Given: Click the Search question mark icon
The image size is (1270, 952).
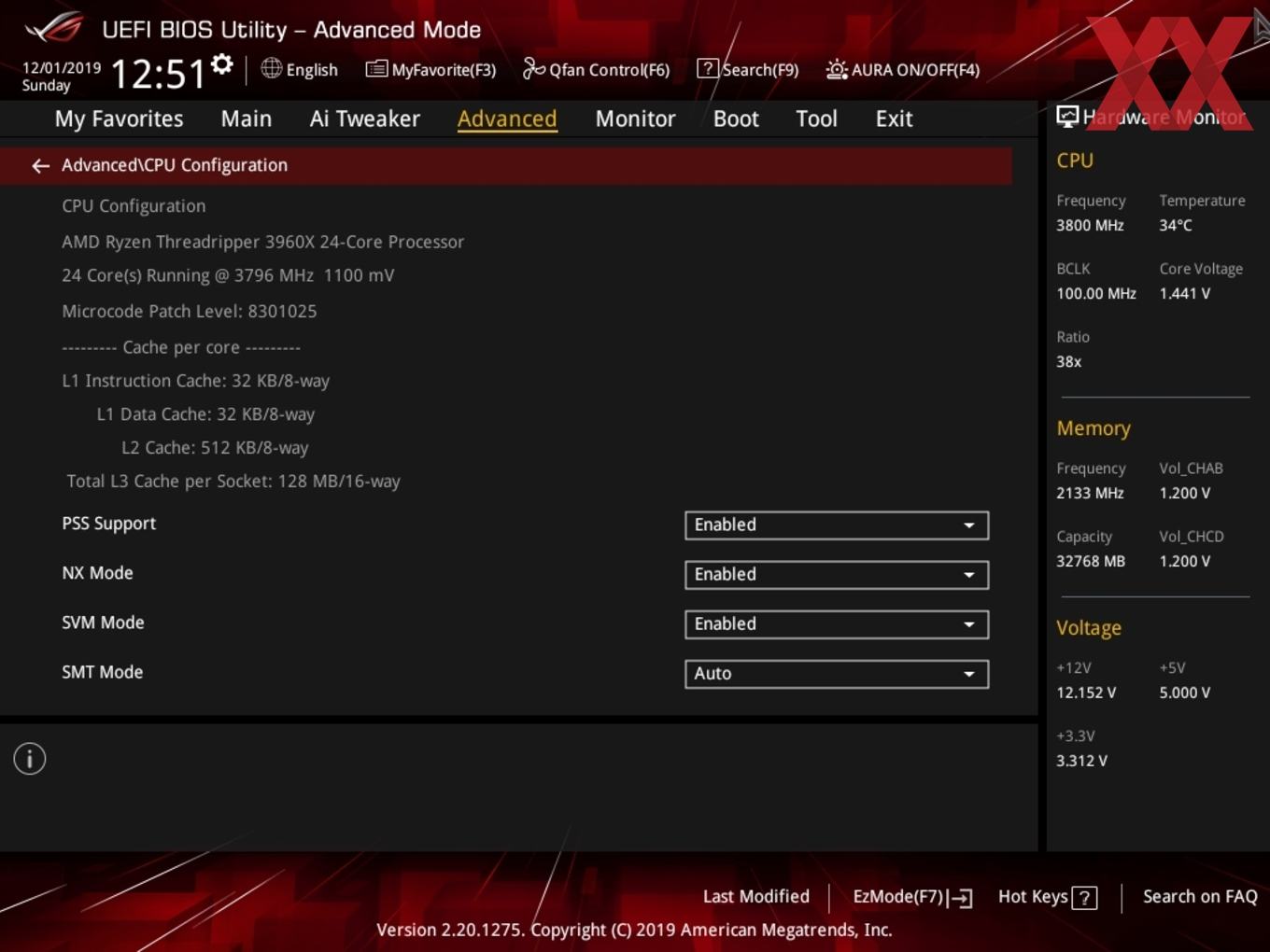Looking at the screenshot, I should pyautogui.click(x=708, y=68).
